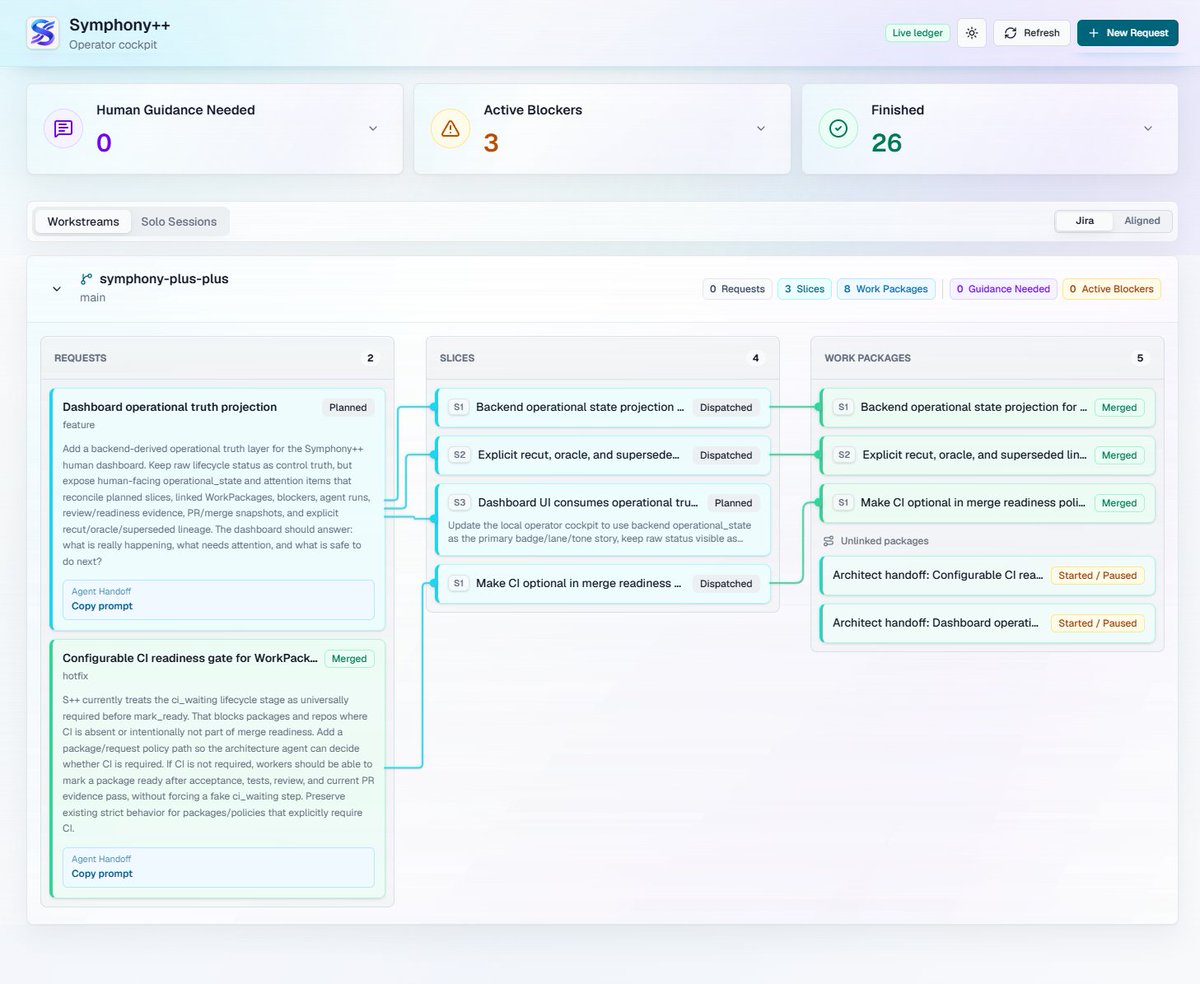Click S3 tag on Dashboard UI slice
This screenshot has width=1200, height=984.
[459, 503]
